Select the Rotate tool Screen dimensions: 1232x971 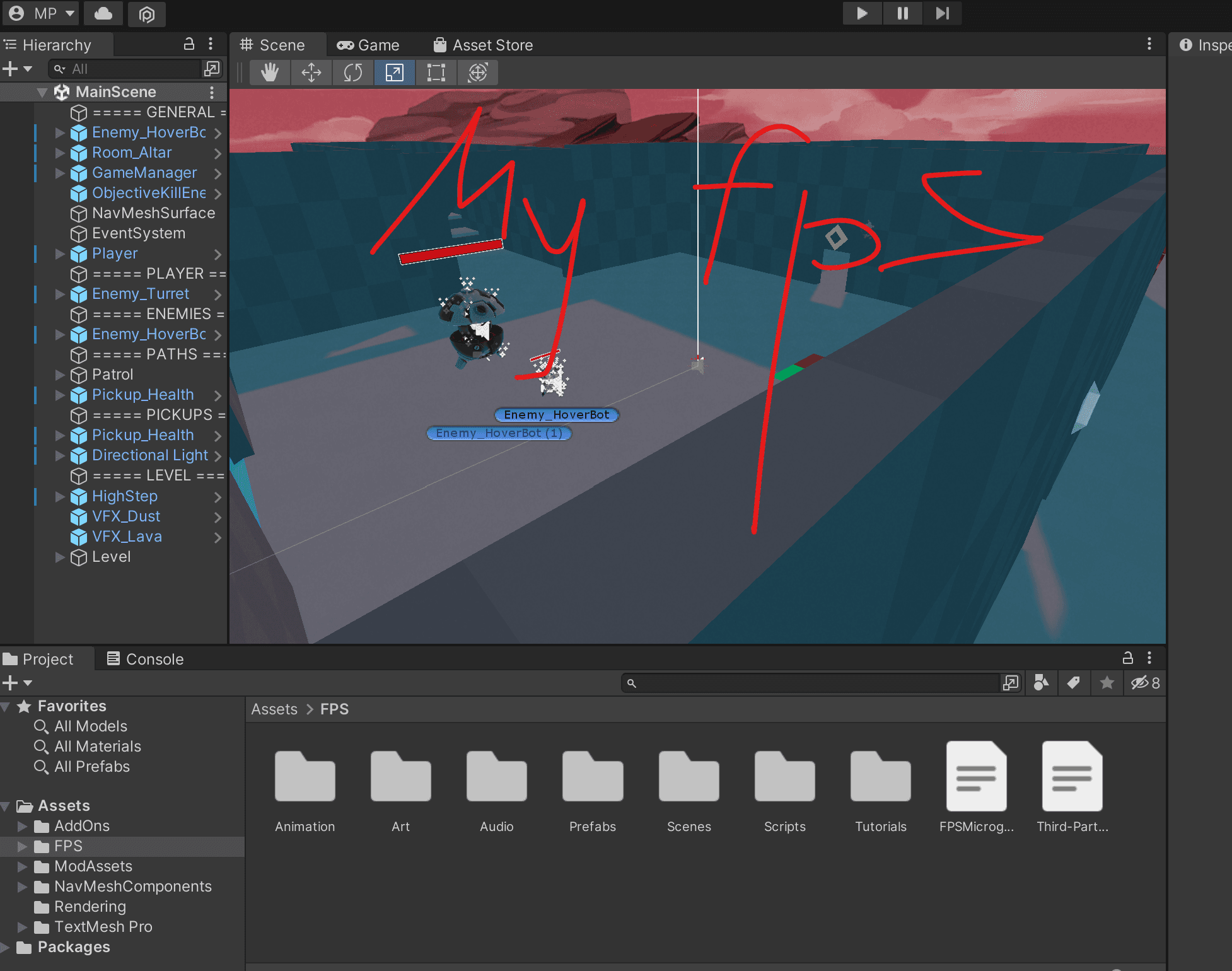[353, 73]
